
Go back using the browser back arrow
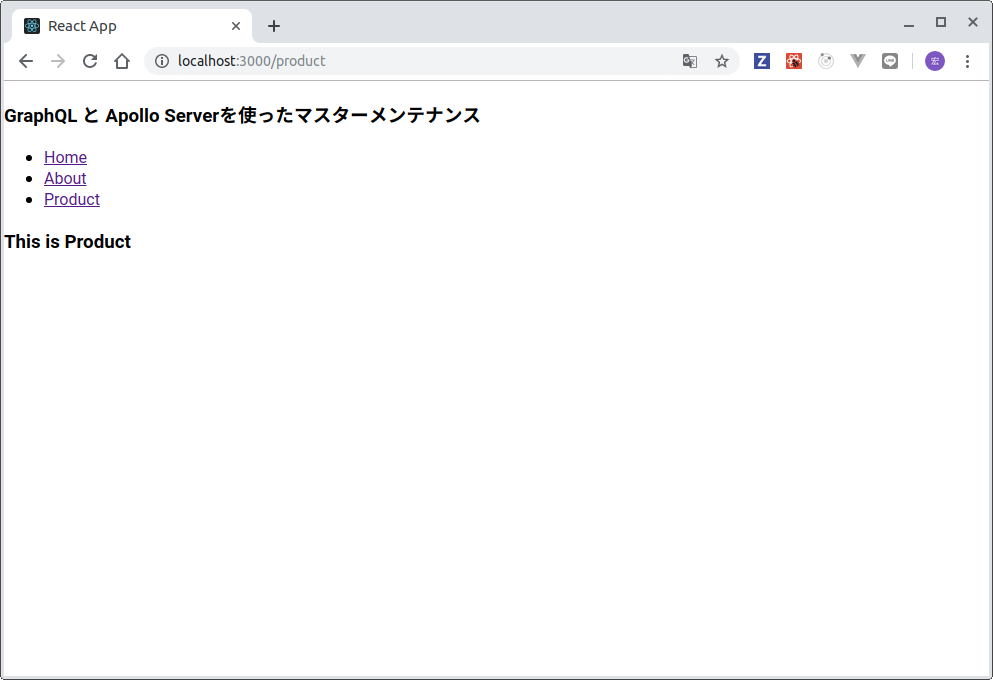26,61
